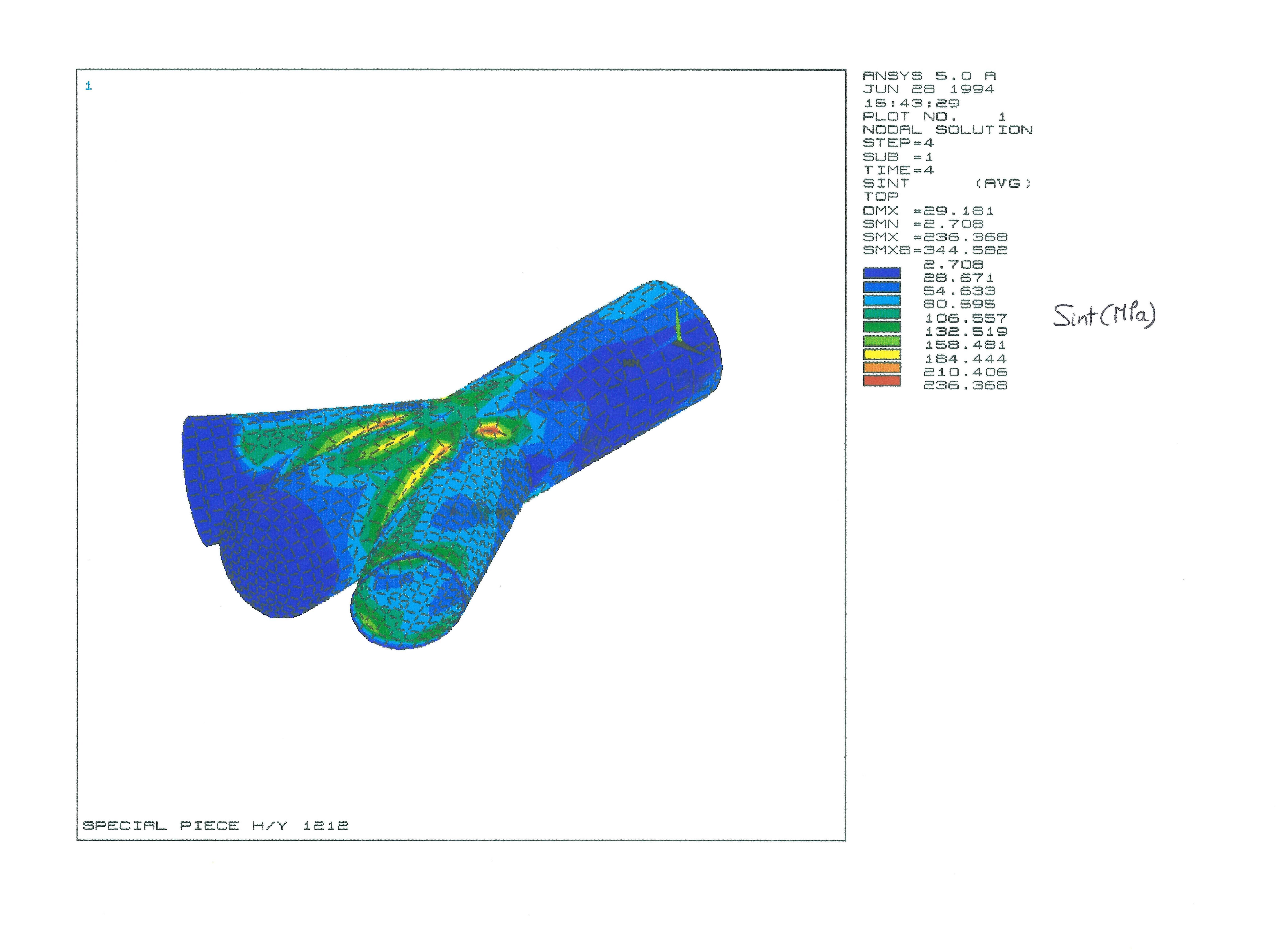Select the TIME=4 entry

click(x=898, y=170)
